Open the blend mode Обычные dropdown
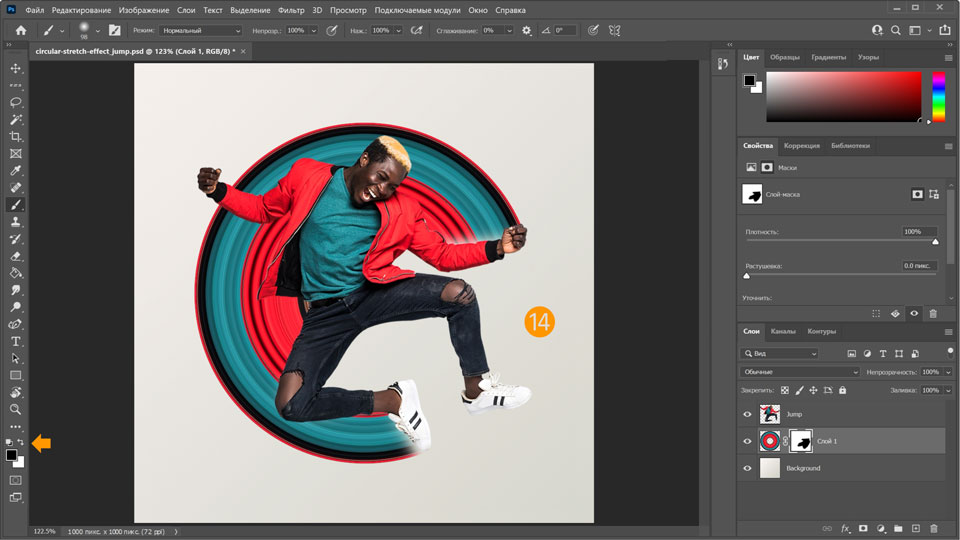 (797, 372)
